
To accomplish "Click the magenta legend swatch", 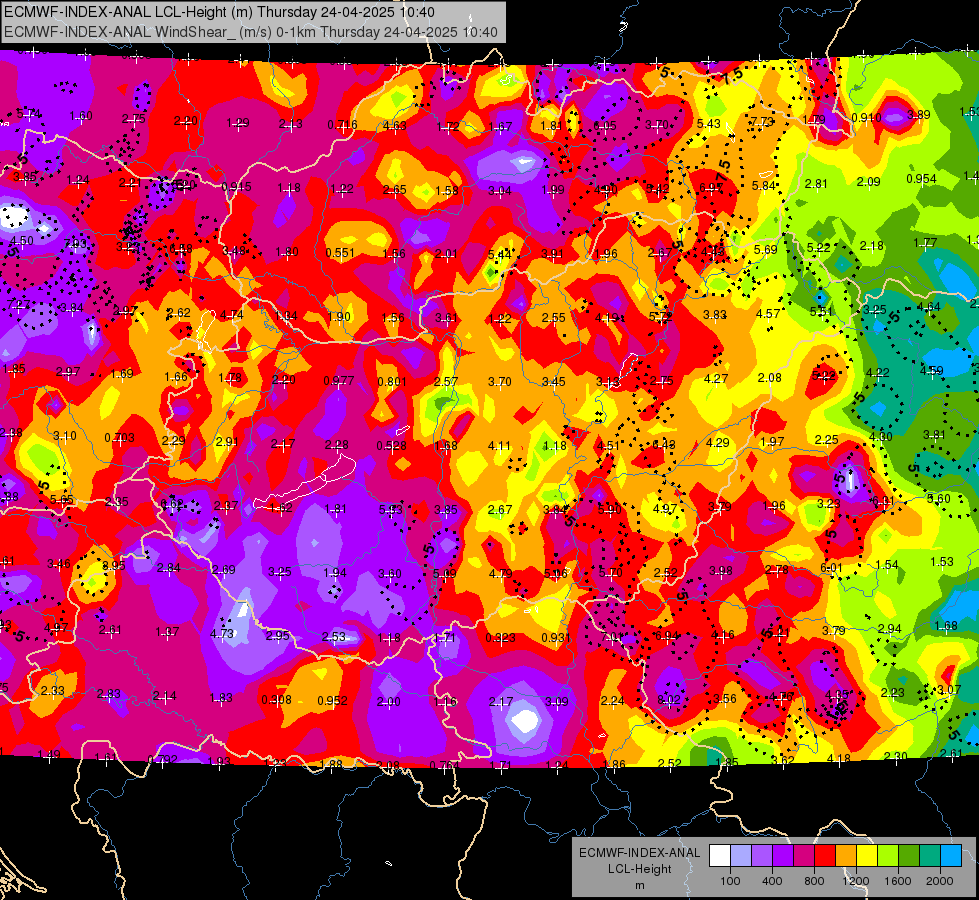I will pos(804,856).
